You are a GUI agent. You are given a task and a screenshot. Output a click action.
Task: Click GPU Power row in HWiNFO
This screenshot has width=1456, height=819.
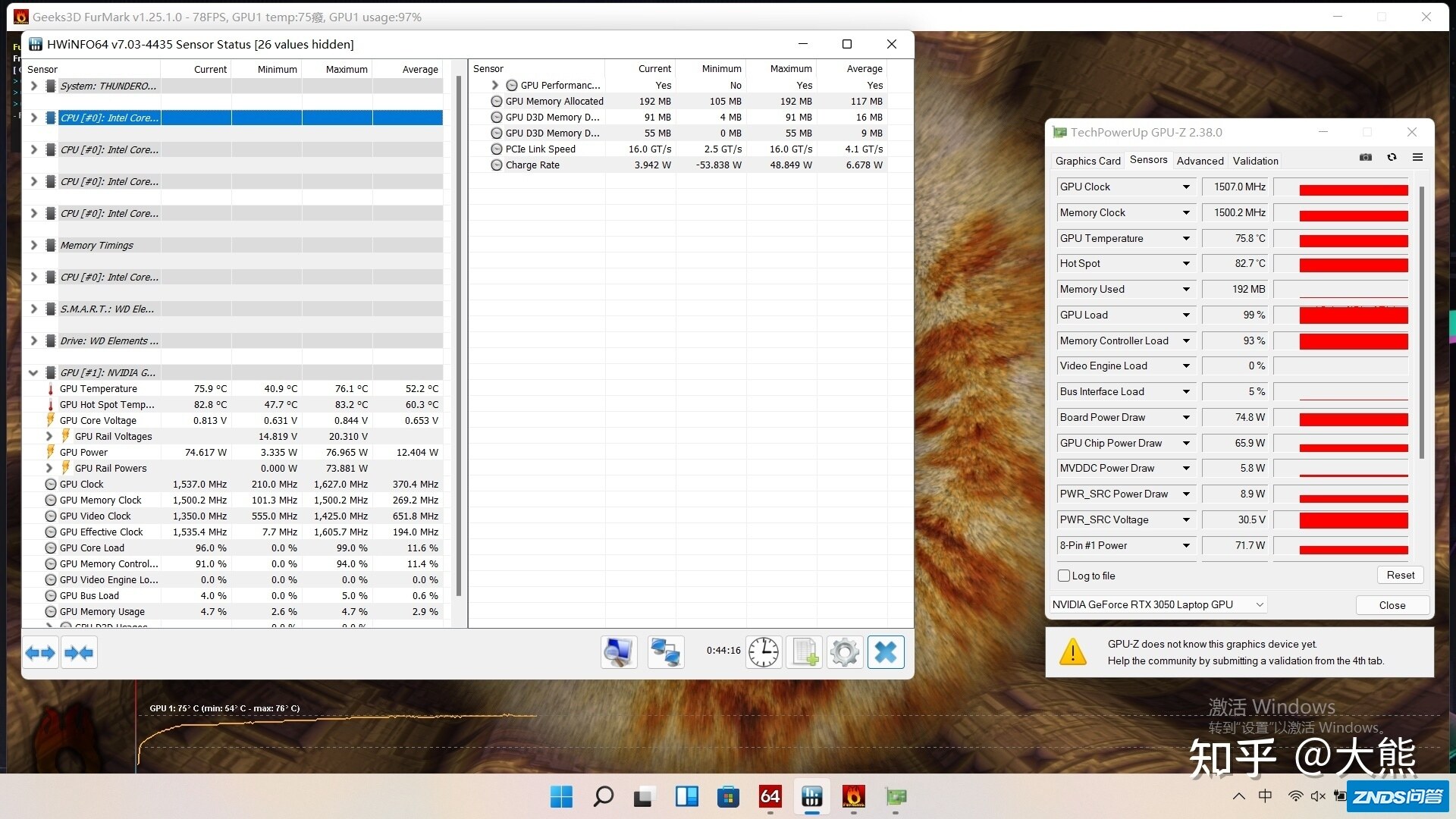(233, 452)
